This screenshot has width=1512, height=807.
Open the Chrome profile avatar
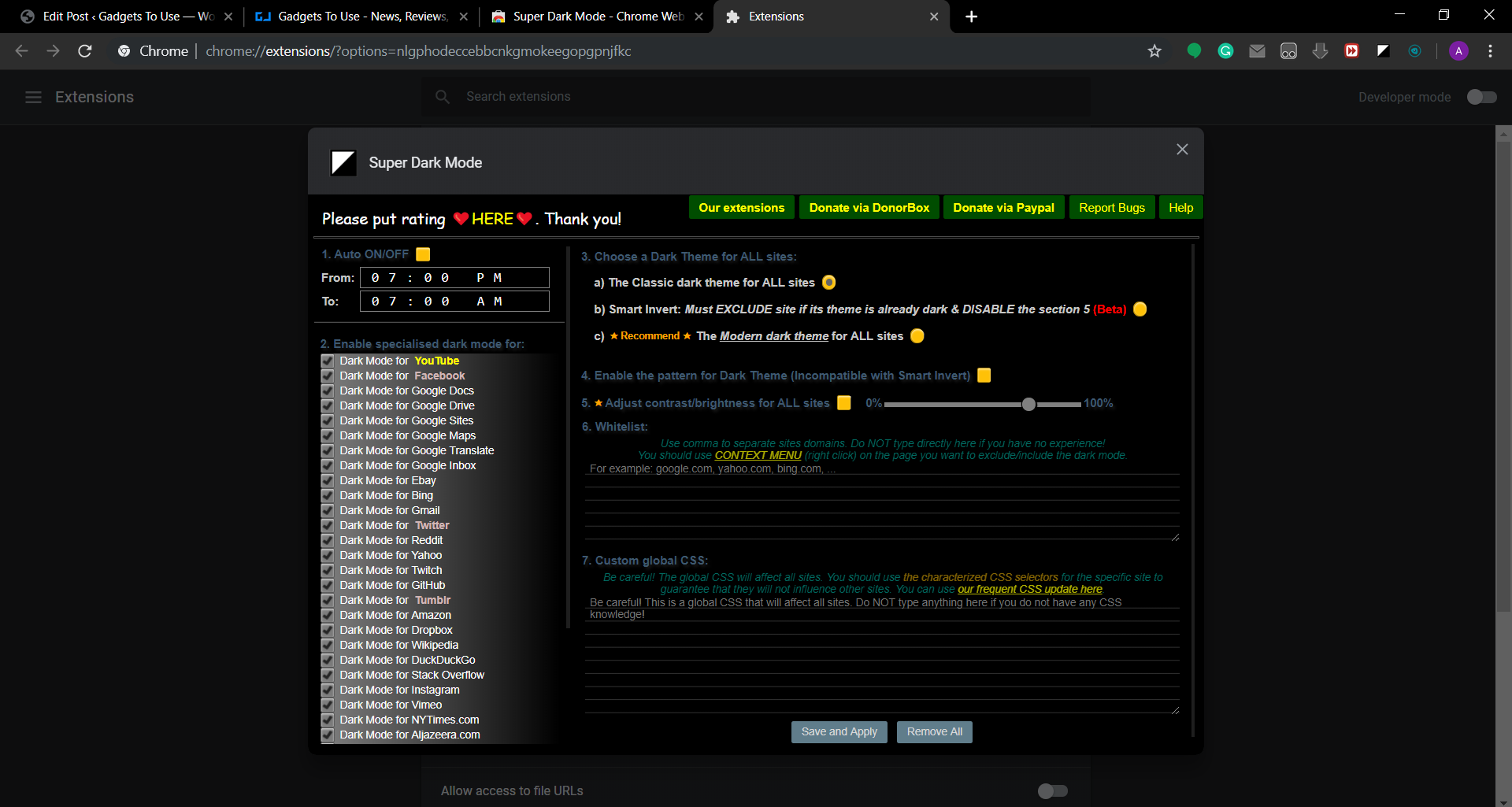pyautogui.click(x=1458, y=51)
